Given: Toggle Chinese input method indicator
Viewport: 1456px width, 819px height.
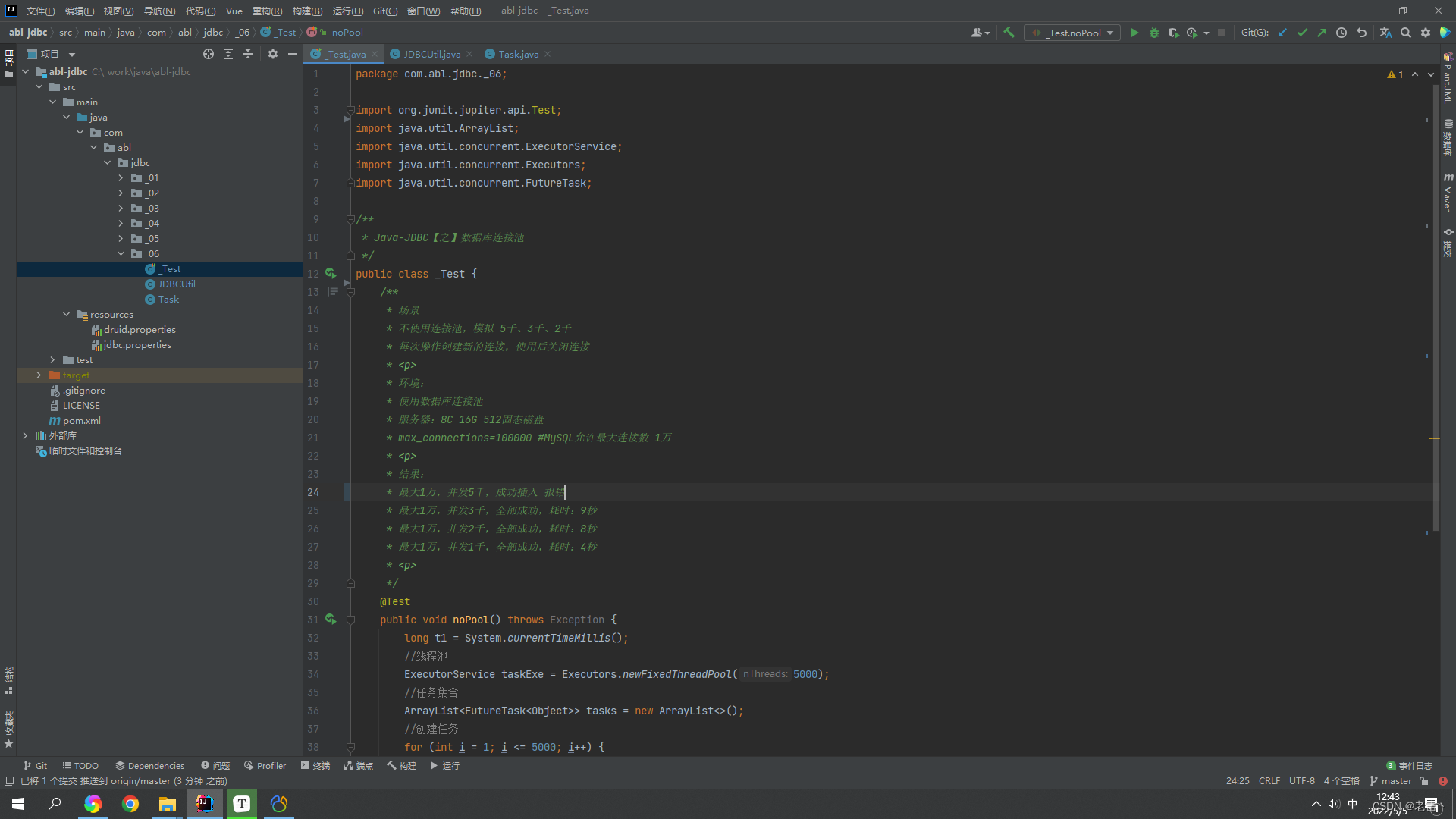Looking at the screenshot, I should pos(1353,804).
